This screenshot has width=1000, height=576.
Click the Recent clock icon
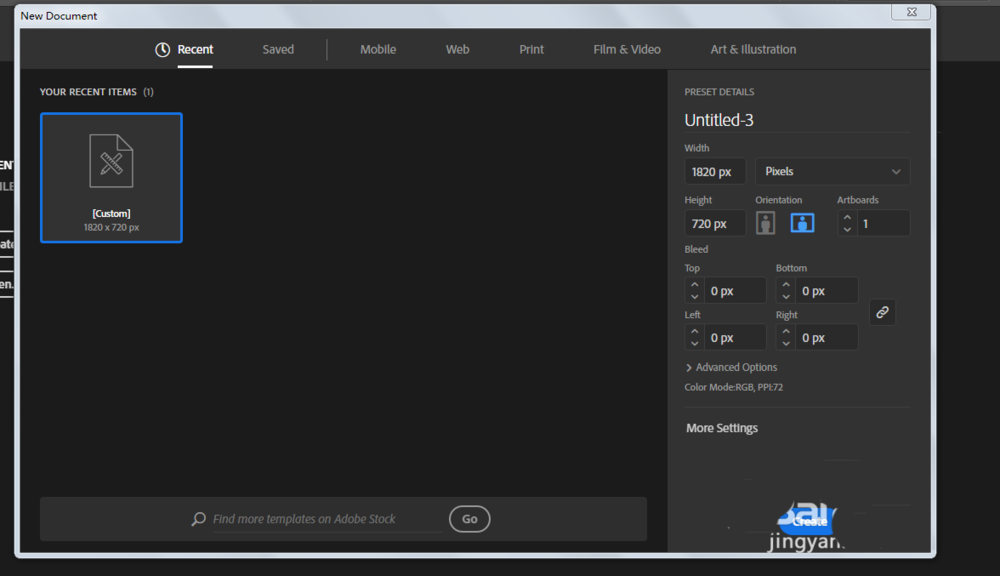pyautogui.click(x=163, y=49)
